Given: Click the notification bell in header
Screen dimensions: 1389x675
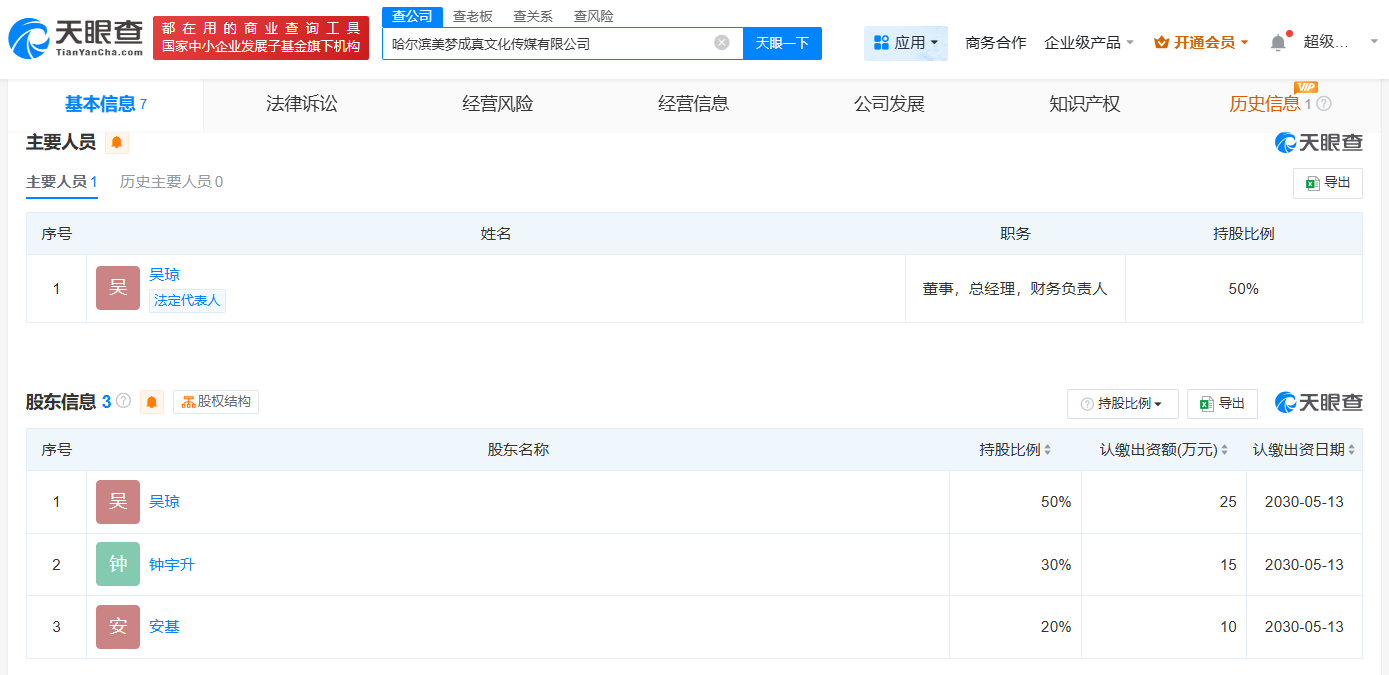Looking at the screenshot, I should click(x=1278, y=42).
